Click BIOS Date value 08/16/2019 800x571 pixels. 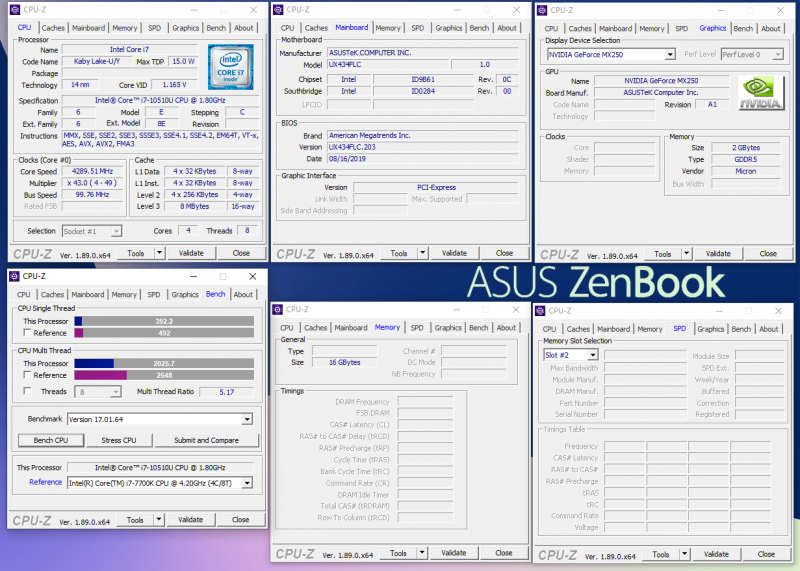423,159
